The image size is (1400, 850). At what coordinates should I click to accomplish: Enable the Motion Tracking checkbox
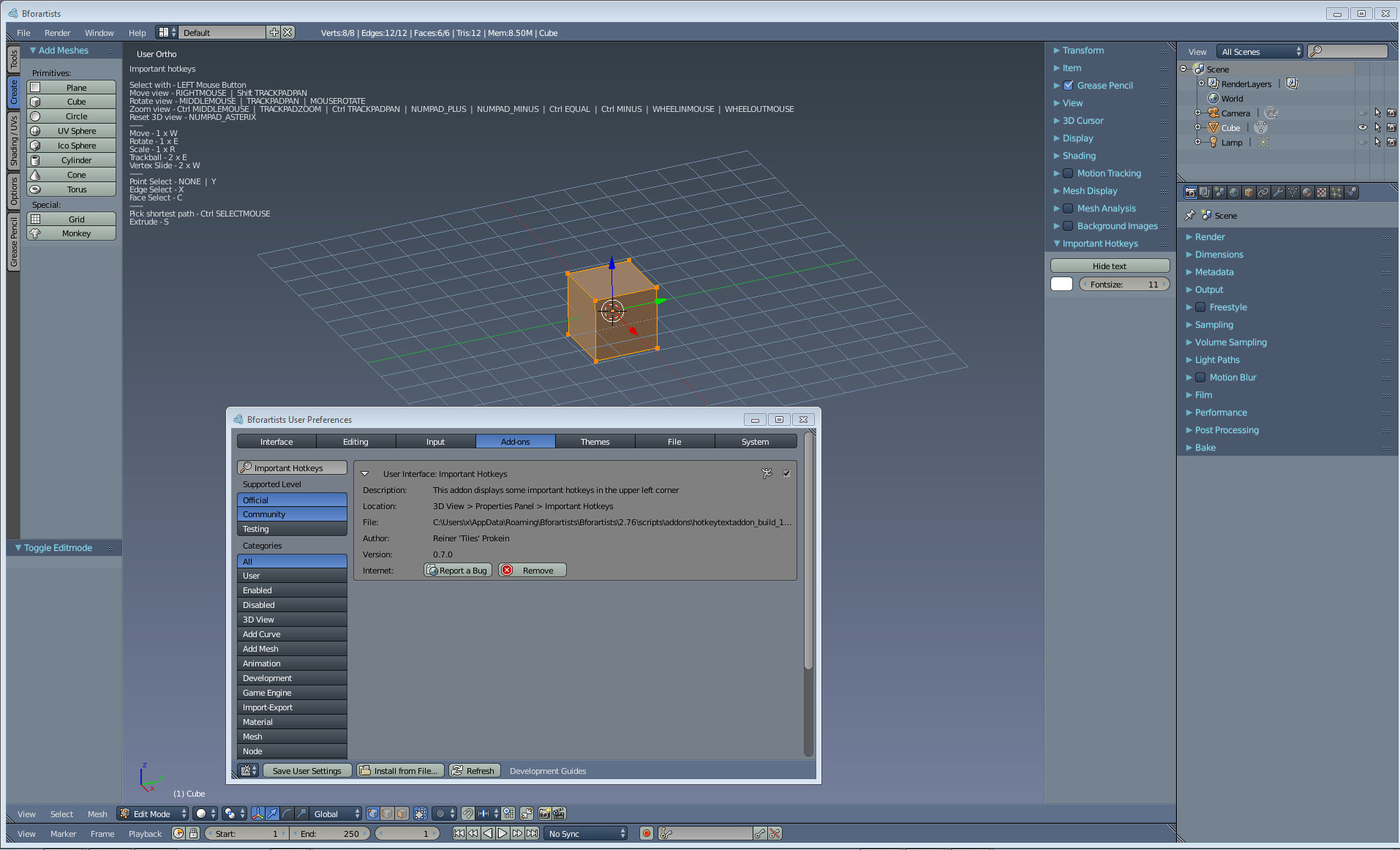(x=1068, y=173)
